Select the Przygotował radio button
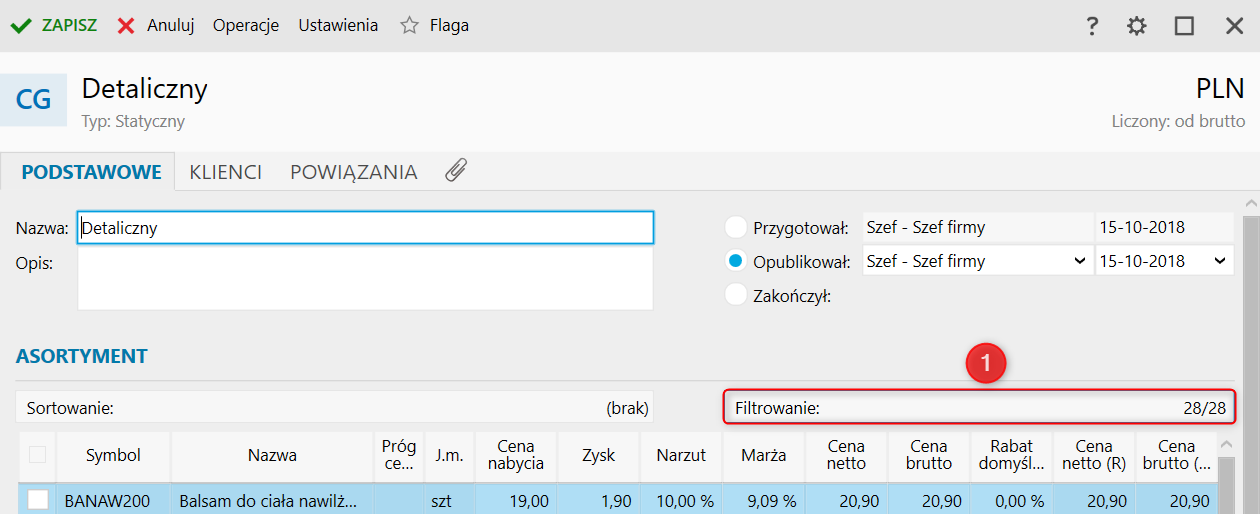 coord(736,227)
